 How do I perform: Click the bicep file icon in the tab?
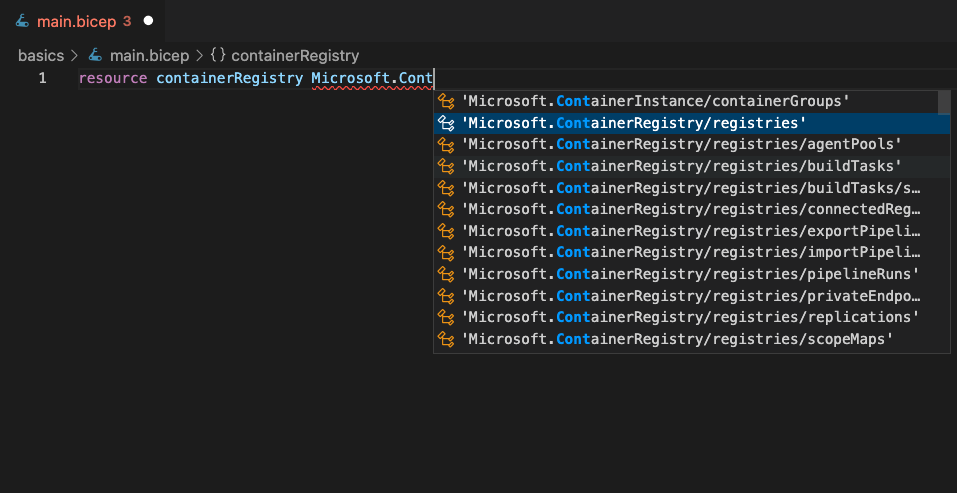point(23,21)
